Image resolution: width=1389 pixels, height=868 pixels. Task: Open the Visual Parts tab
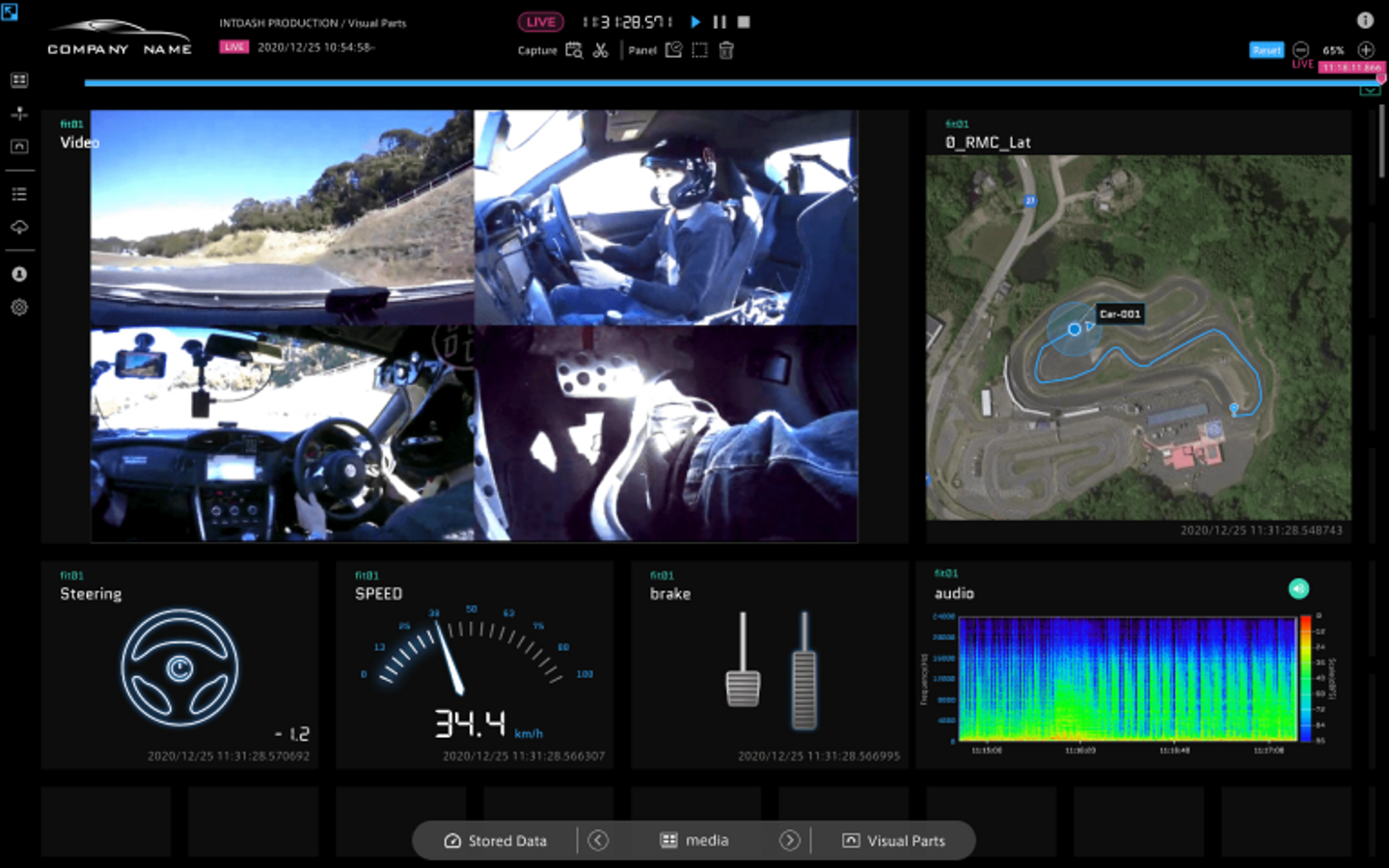pos(894,841)
